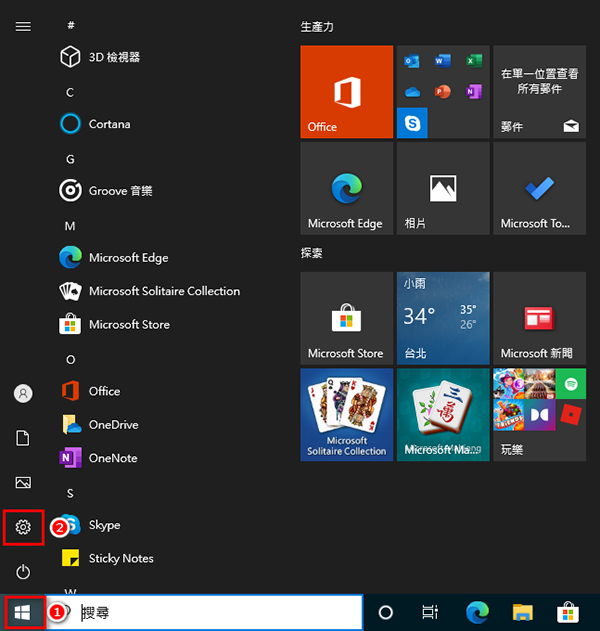Open Documents icon in Start sidebar

(x=23, y=438)
